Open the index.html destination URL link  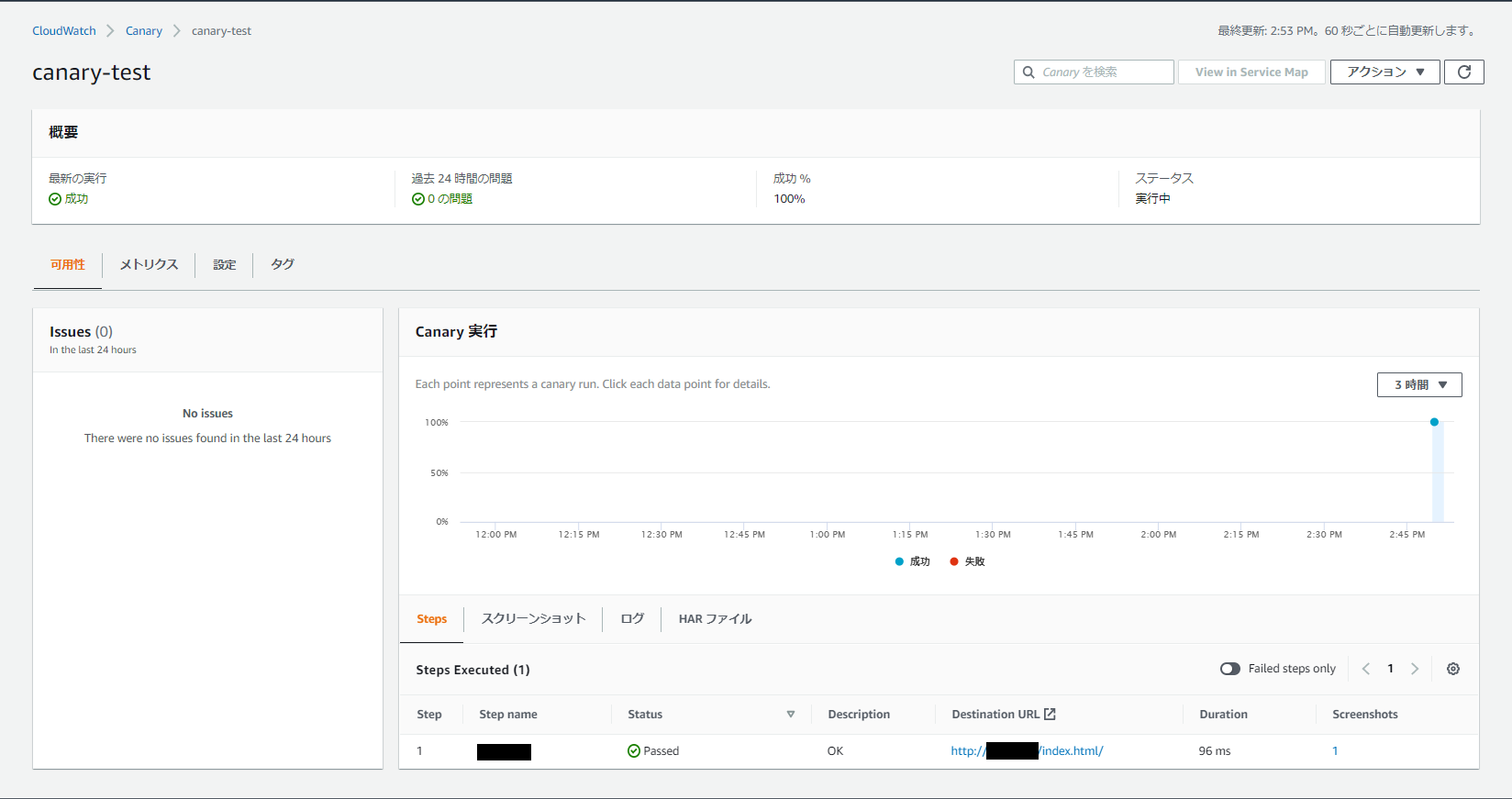click(1027, 750)
